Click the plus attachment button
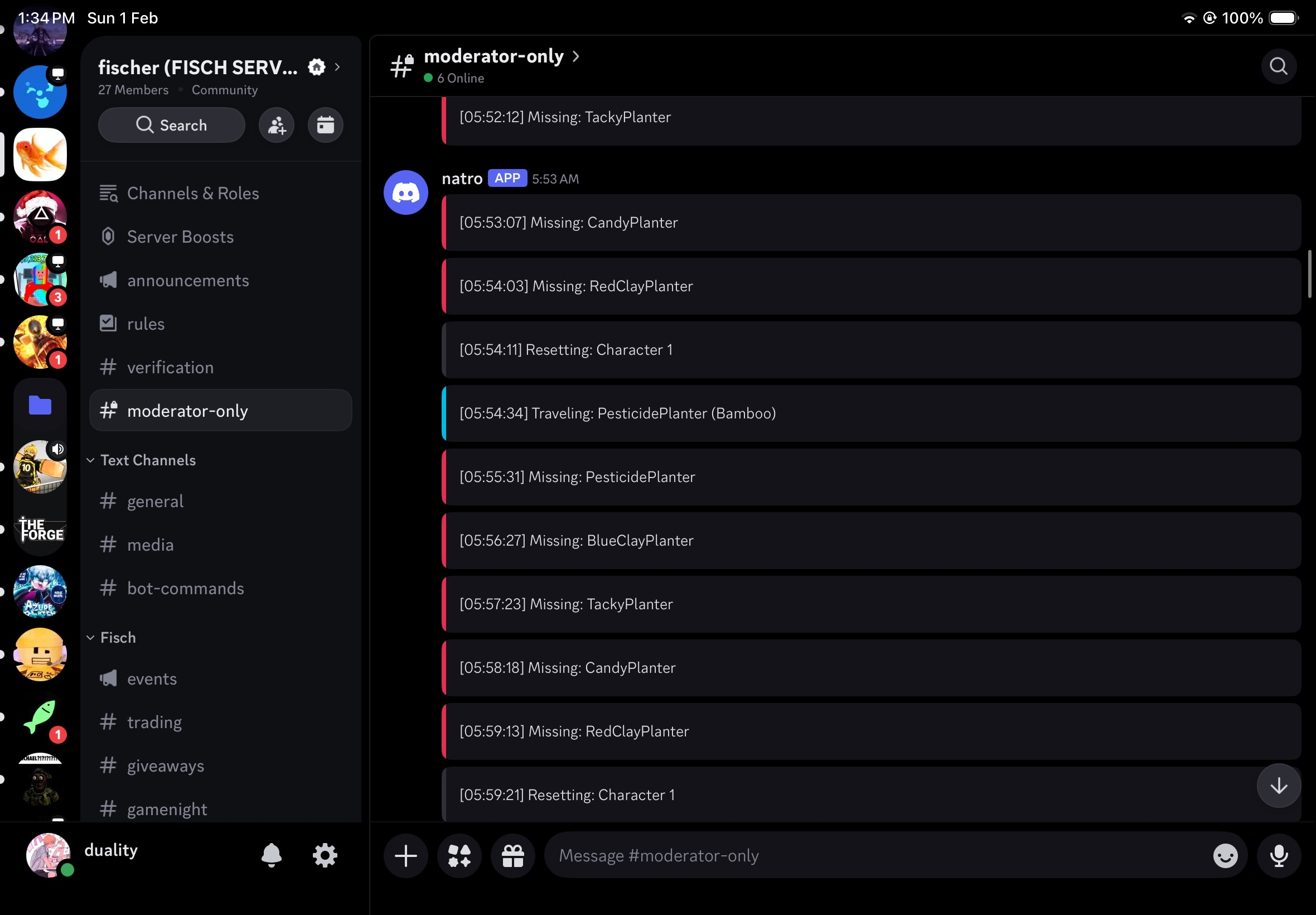 405,855
